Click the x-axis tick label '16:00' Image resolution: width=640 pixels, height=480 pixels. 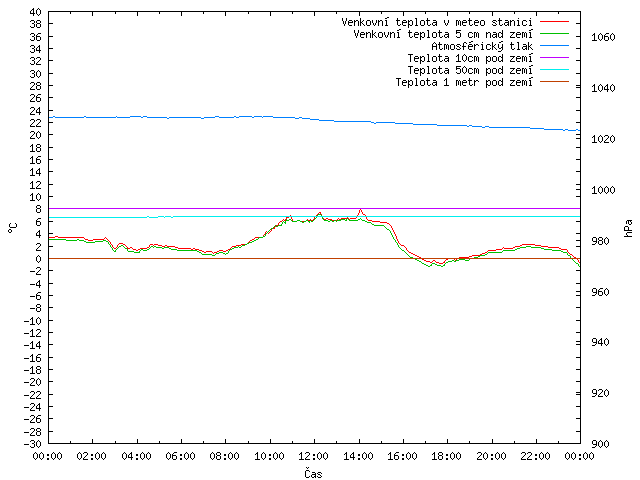tap(402, 456)
